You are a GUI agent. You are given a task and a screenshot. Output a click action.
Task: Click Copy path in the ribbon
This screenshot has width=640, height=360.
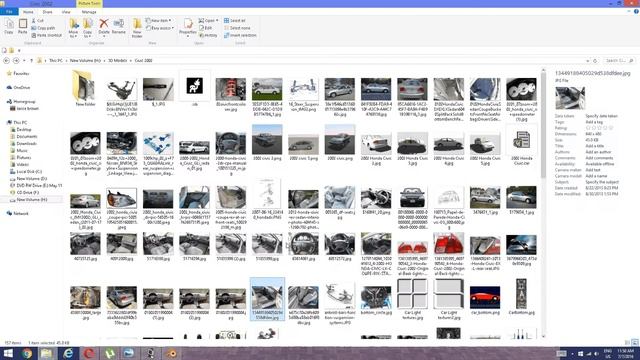[x=43, y=28]
